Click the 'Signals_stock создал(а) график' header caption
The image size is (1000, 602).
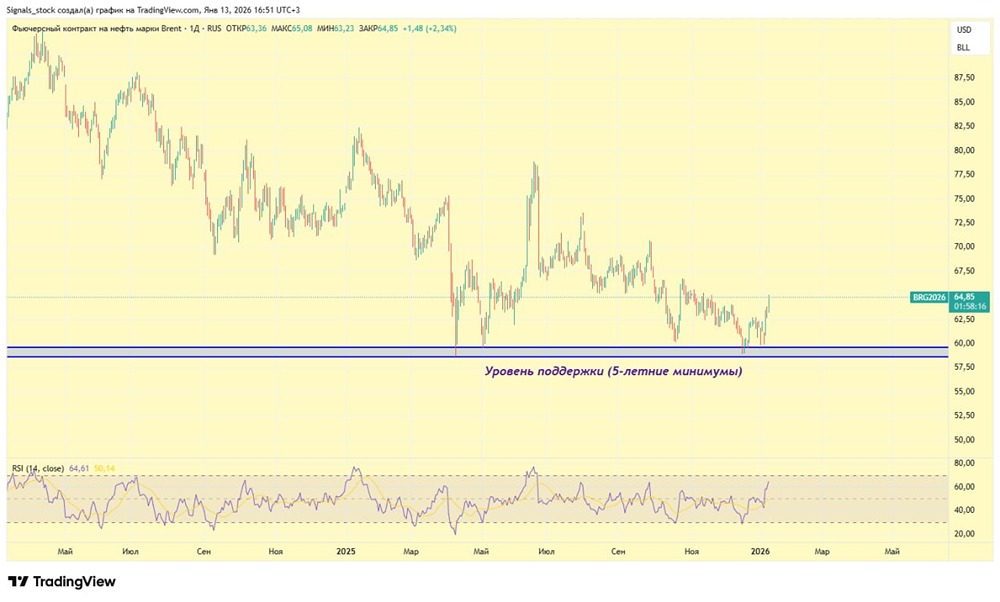153,10
